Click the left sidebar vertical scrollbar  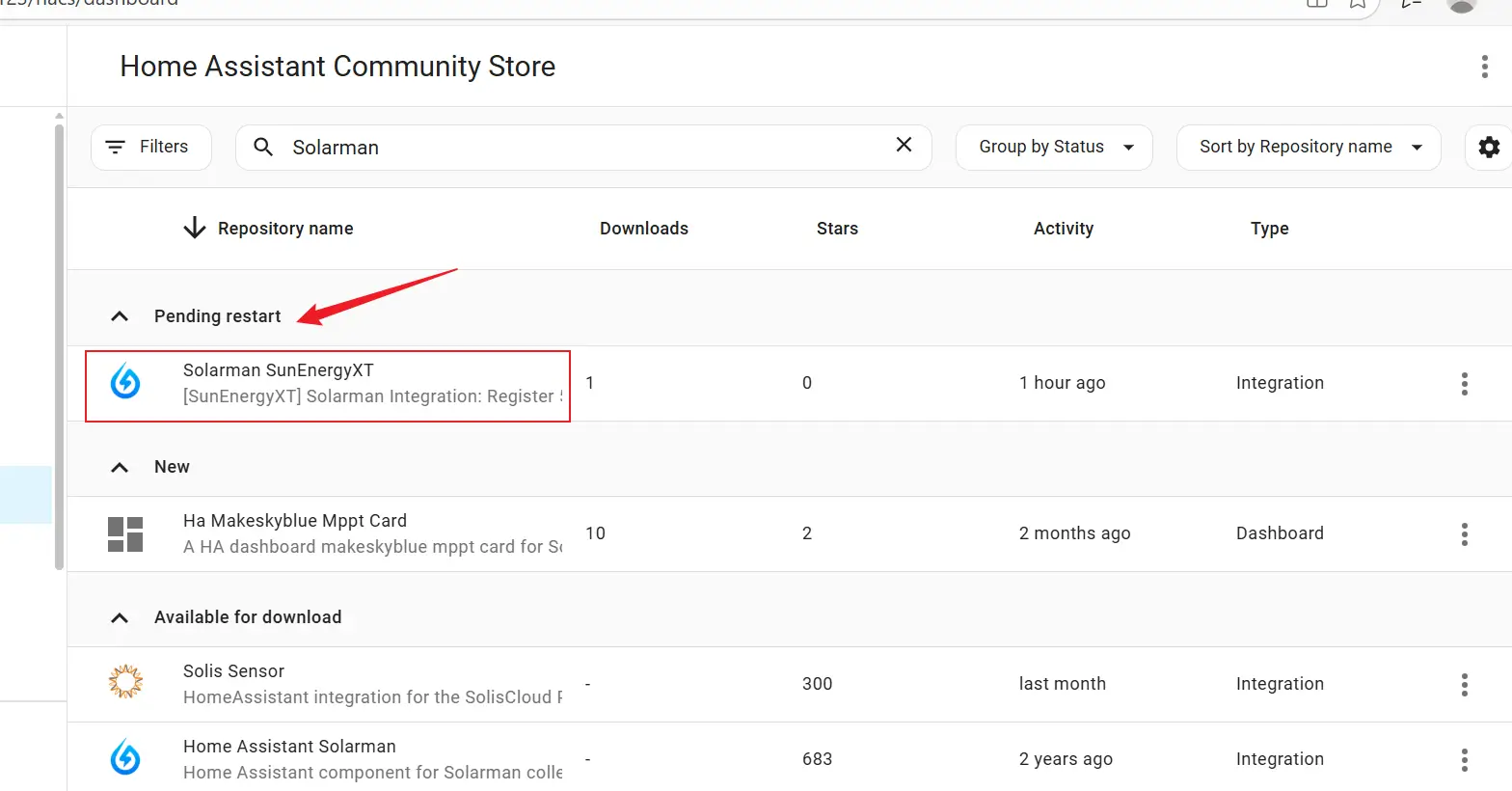click(59, 347)
